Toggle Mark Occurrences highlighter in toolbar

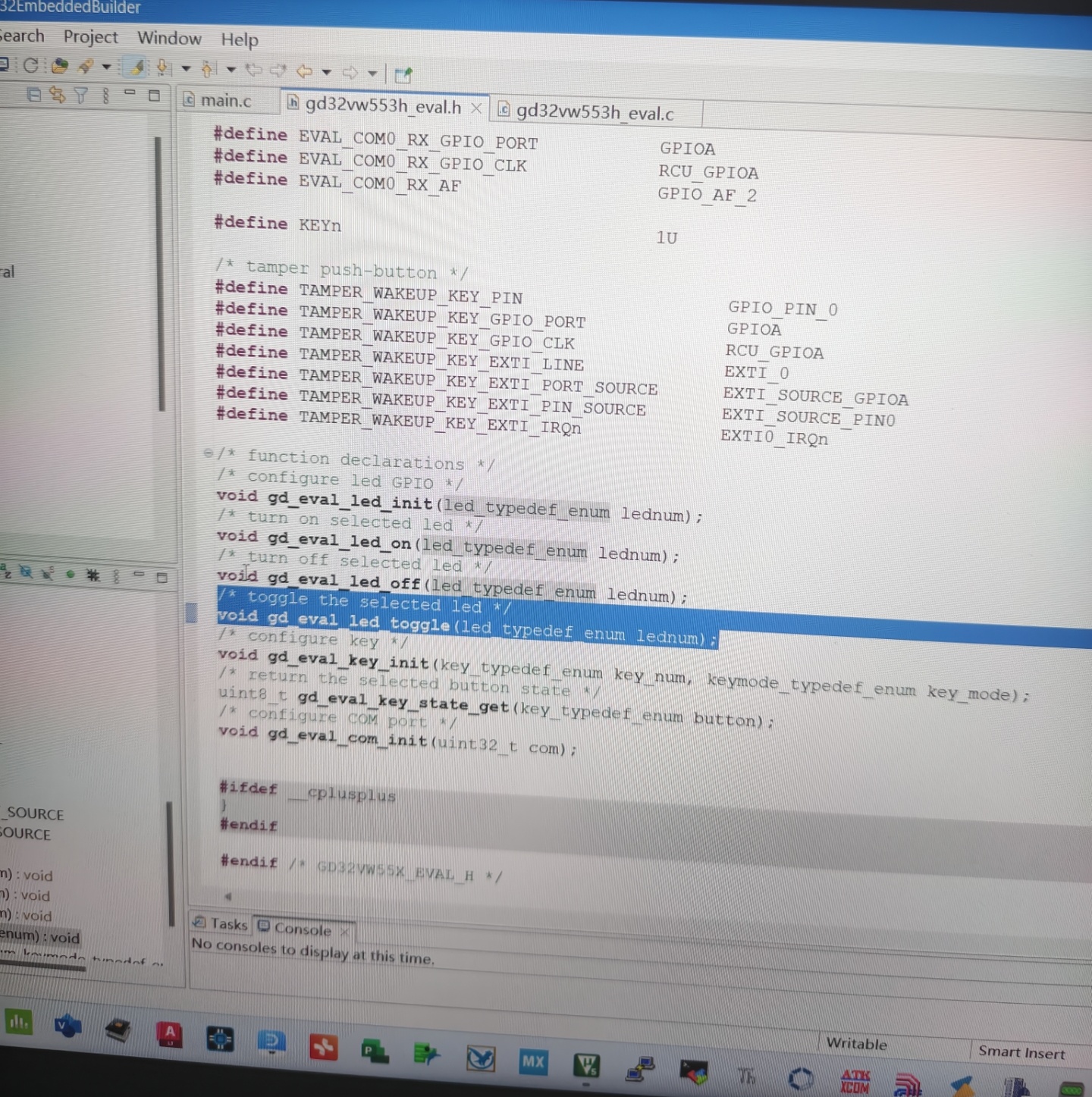coord(136,67)
